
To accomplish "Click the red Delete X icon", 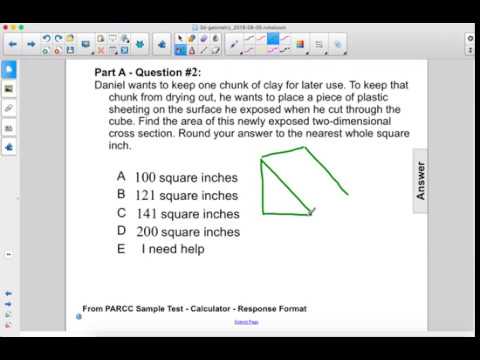I will pos(101,51).
